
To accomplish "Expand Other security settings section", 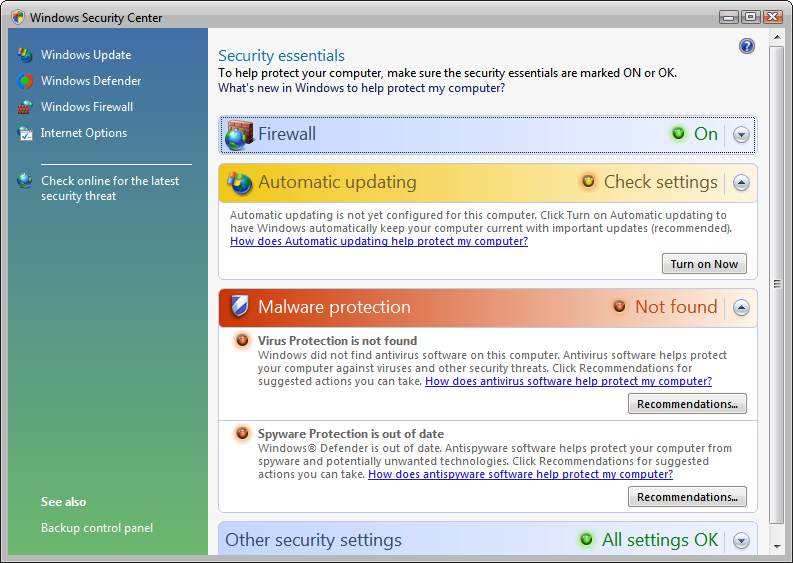I will [741, 541].
